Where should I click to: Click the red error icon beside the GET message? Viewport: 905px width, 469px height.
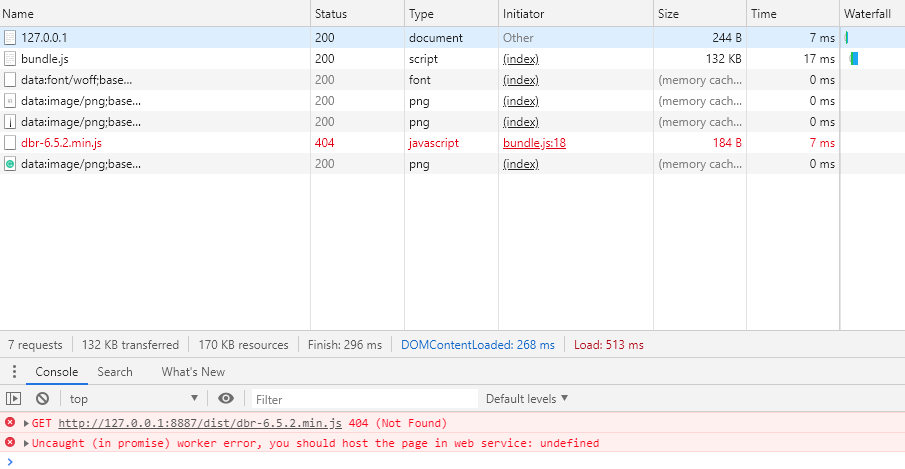(x=10, y=423)
